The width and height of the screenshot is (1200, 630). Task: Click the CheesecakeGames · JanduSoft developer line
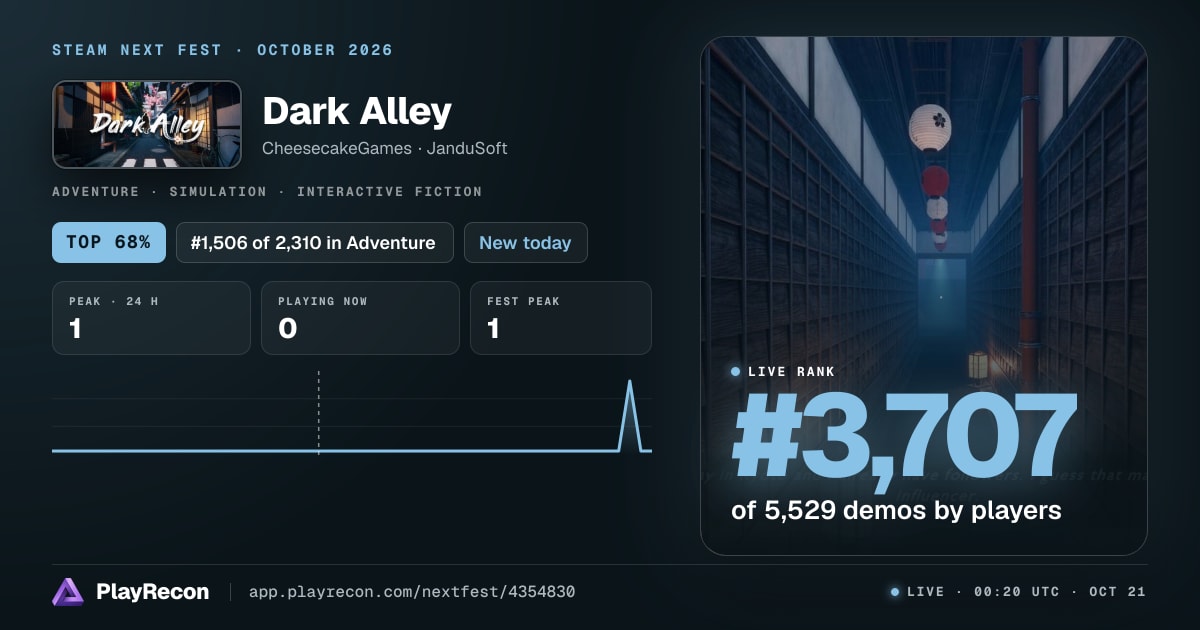[385, 148]
